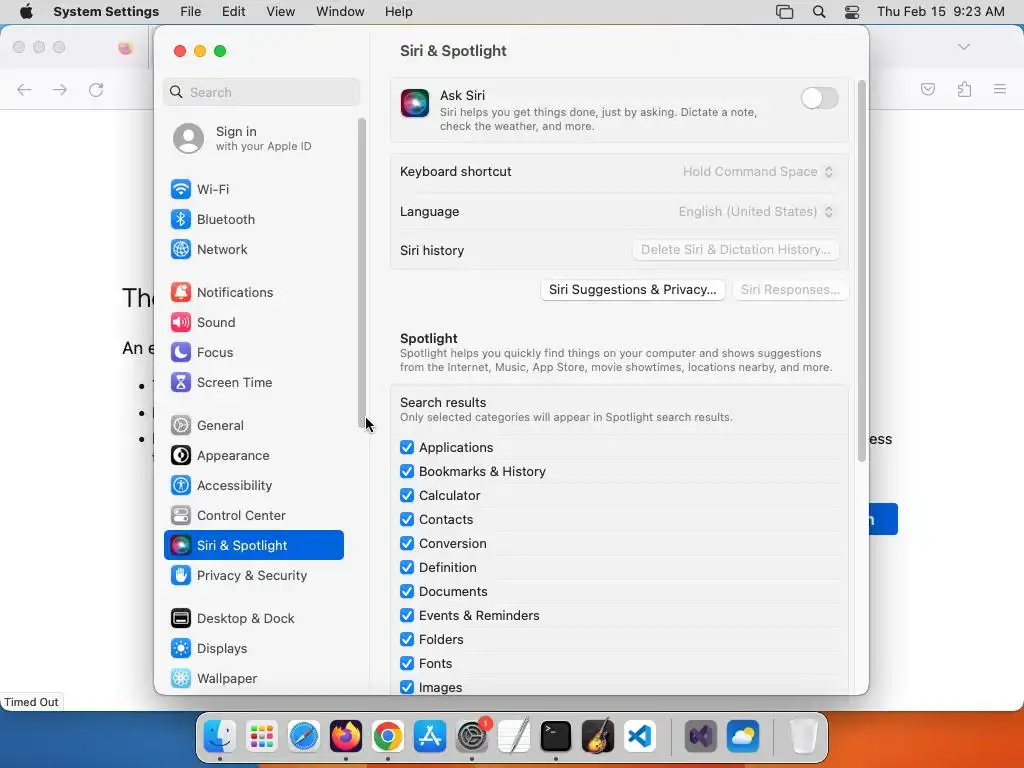Switch to Firefox in the Dock
The height and width of the screenshot is (768, 1024).
coord(345,737)
